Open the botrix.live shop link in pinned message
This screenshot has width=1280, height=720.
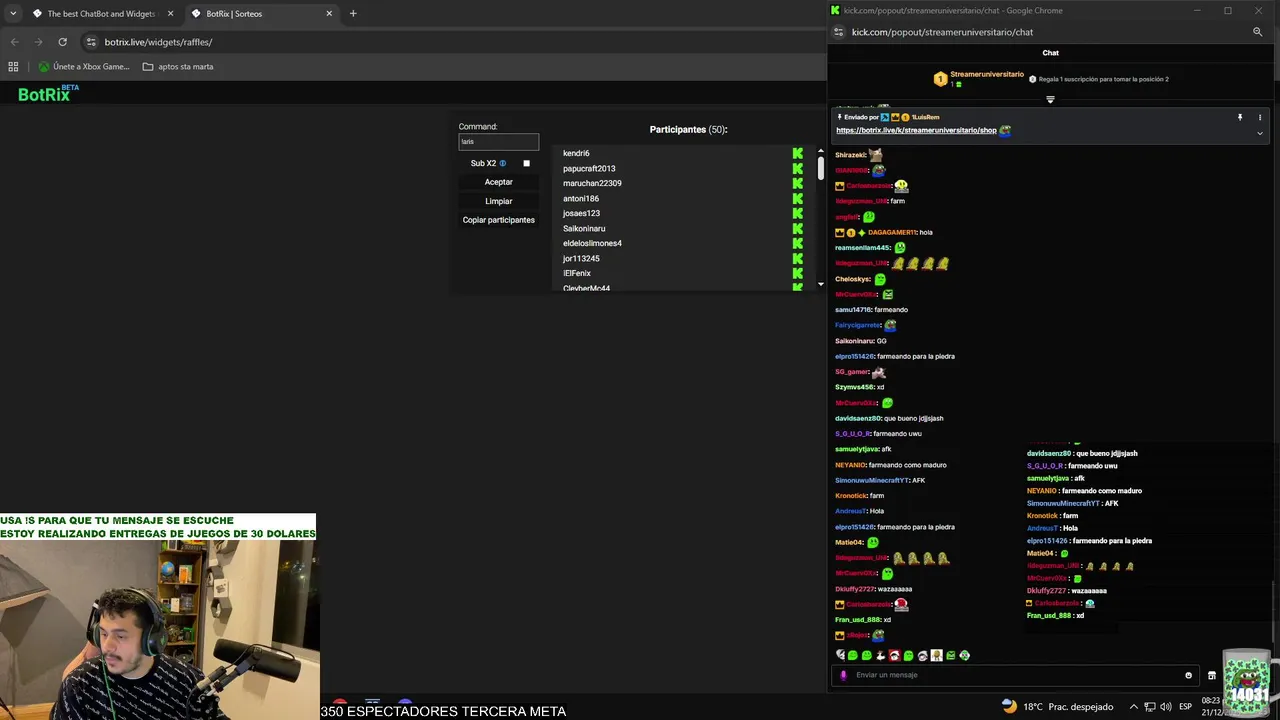[916, 131]
